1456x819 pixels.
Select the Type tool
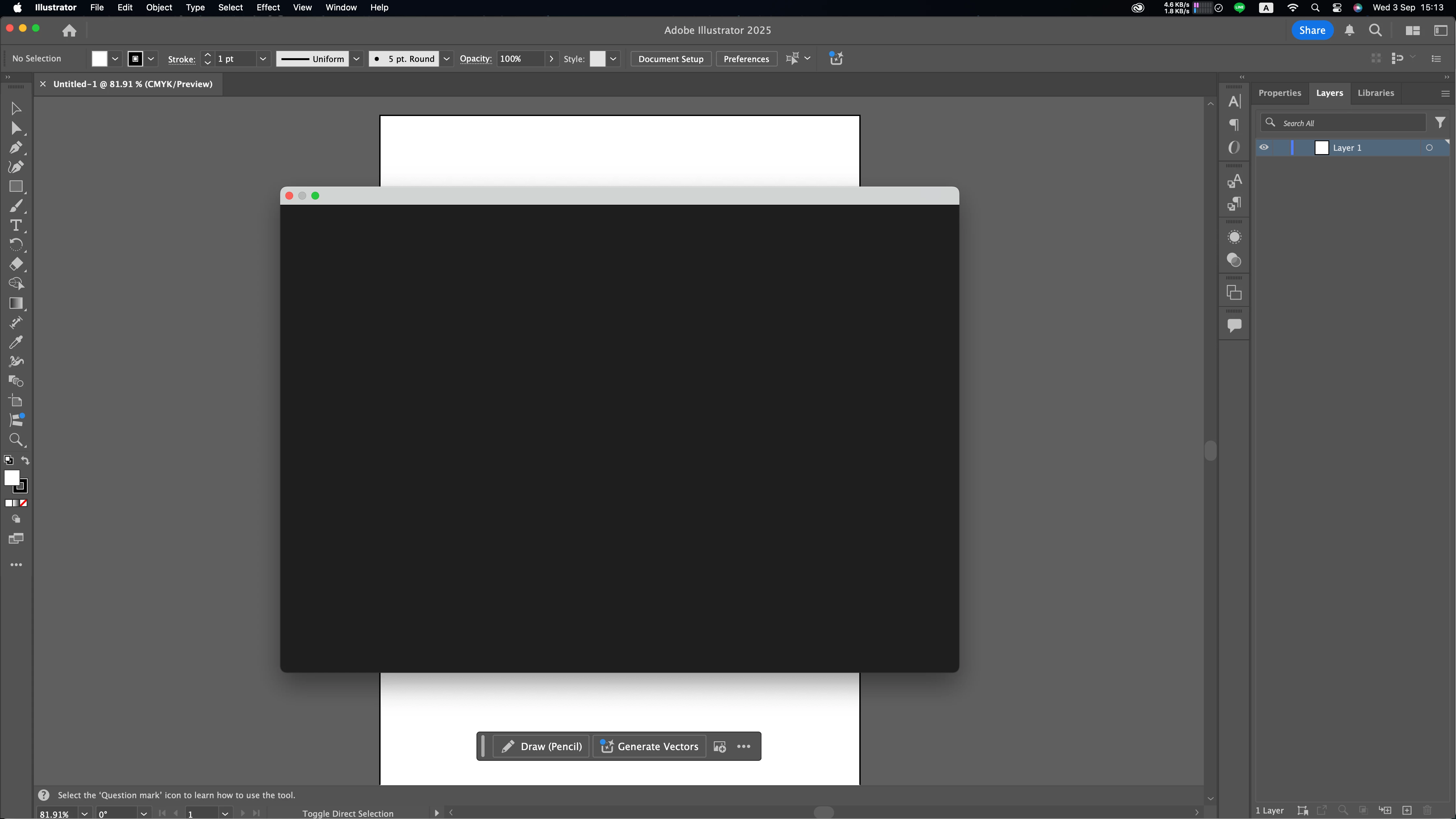[x=16, y=226]
